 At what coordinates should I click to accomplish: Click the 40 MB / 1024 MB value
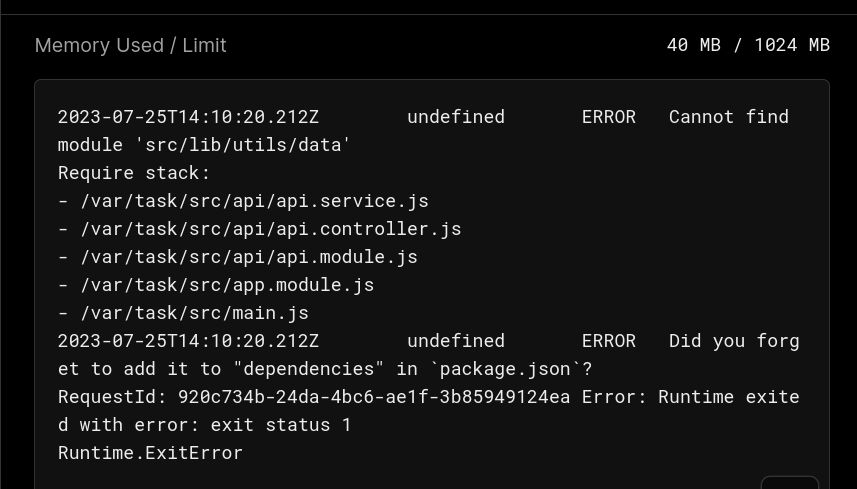[748, 45]
